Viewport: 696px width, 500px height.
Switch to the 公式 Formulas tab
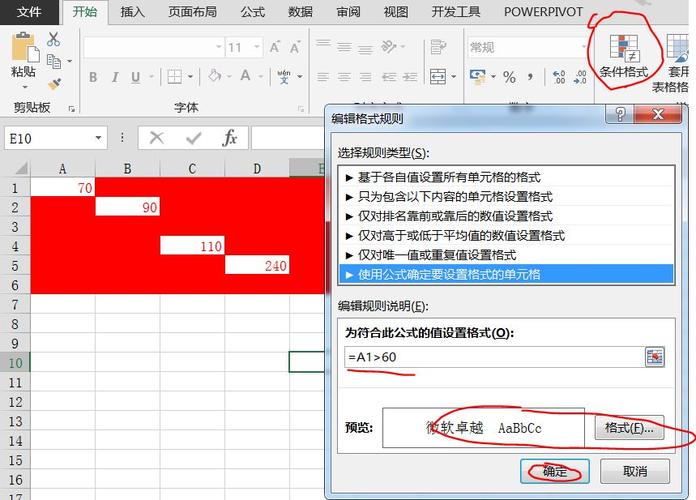(x=253, y=12)
